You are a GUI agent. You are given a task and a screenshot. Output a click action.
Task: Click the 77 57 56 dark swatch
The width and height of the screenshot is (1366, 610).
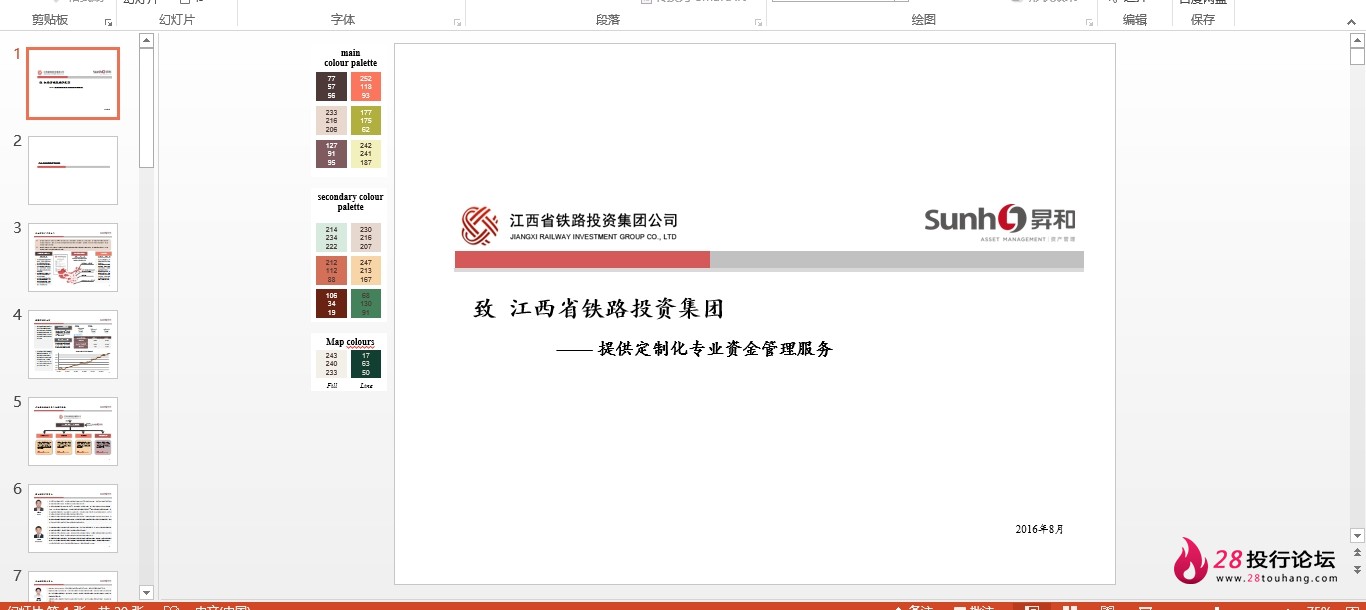tap(331, 86)
